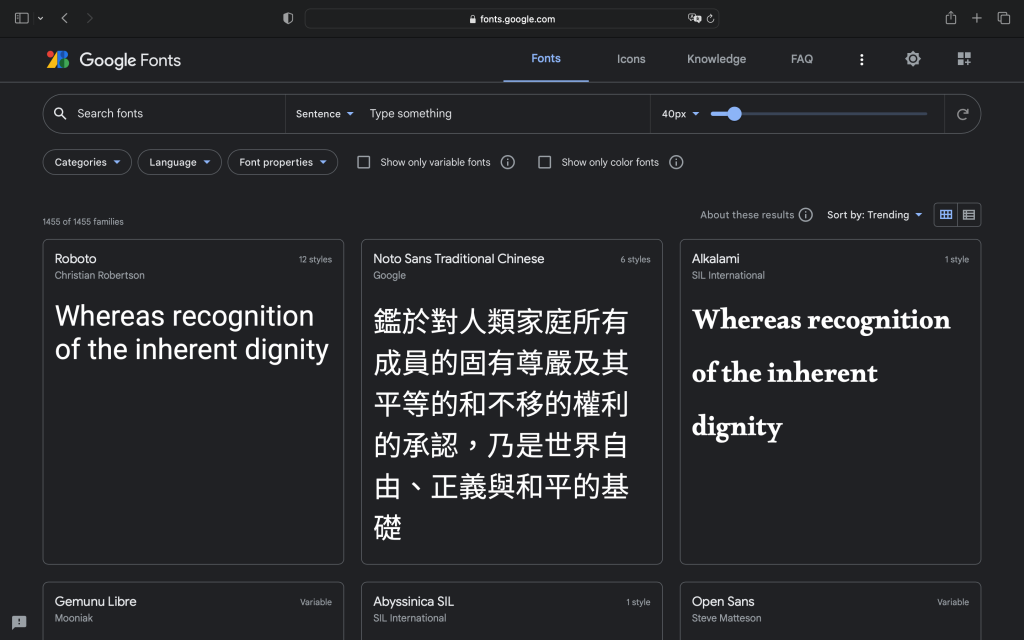Switch to grid view layout
Viewport: 1024px width, 640px height.
(946, 215)
